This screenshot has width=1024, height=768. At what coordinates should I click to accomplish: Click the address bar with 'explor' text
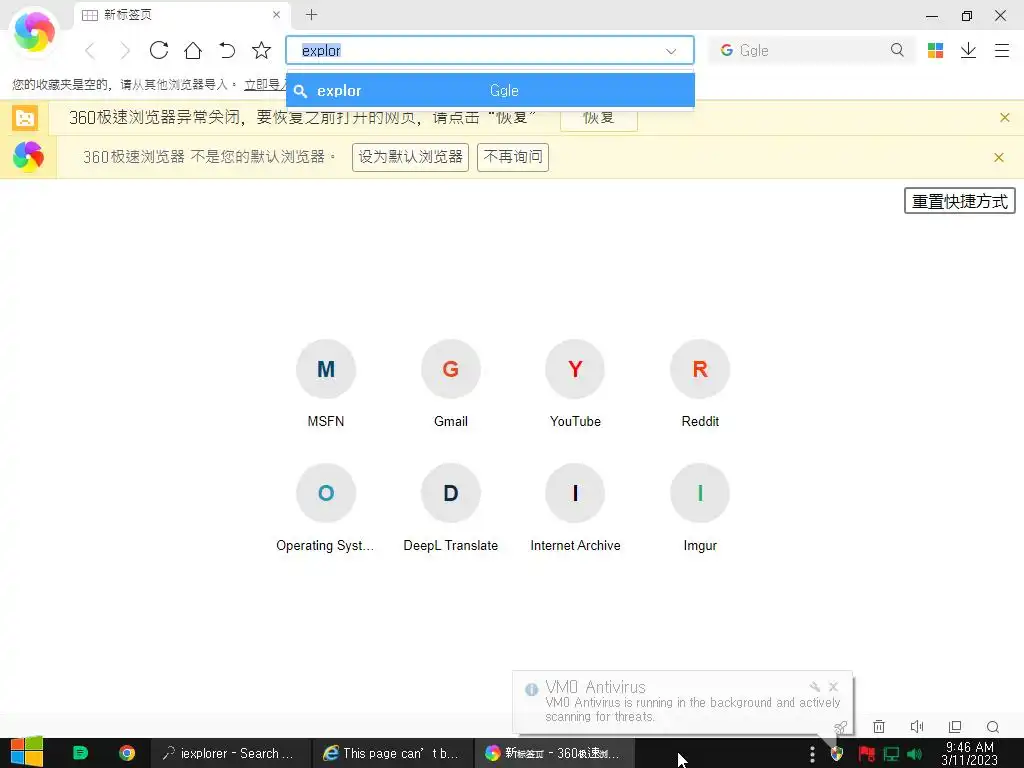pyautogui.click(x=490, y=50)
